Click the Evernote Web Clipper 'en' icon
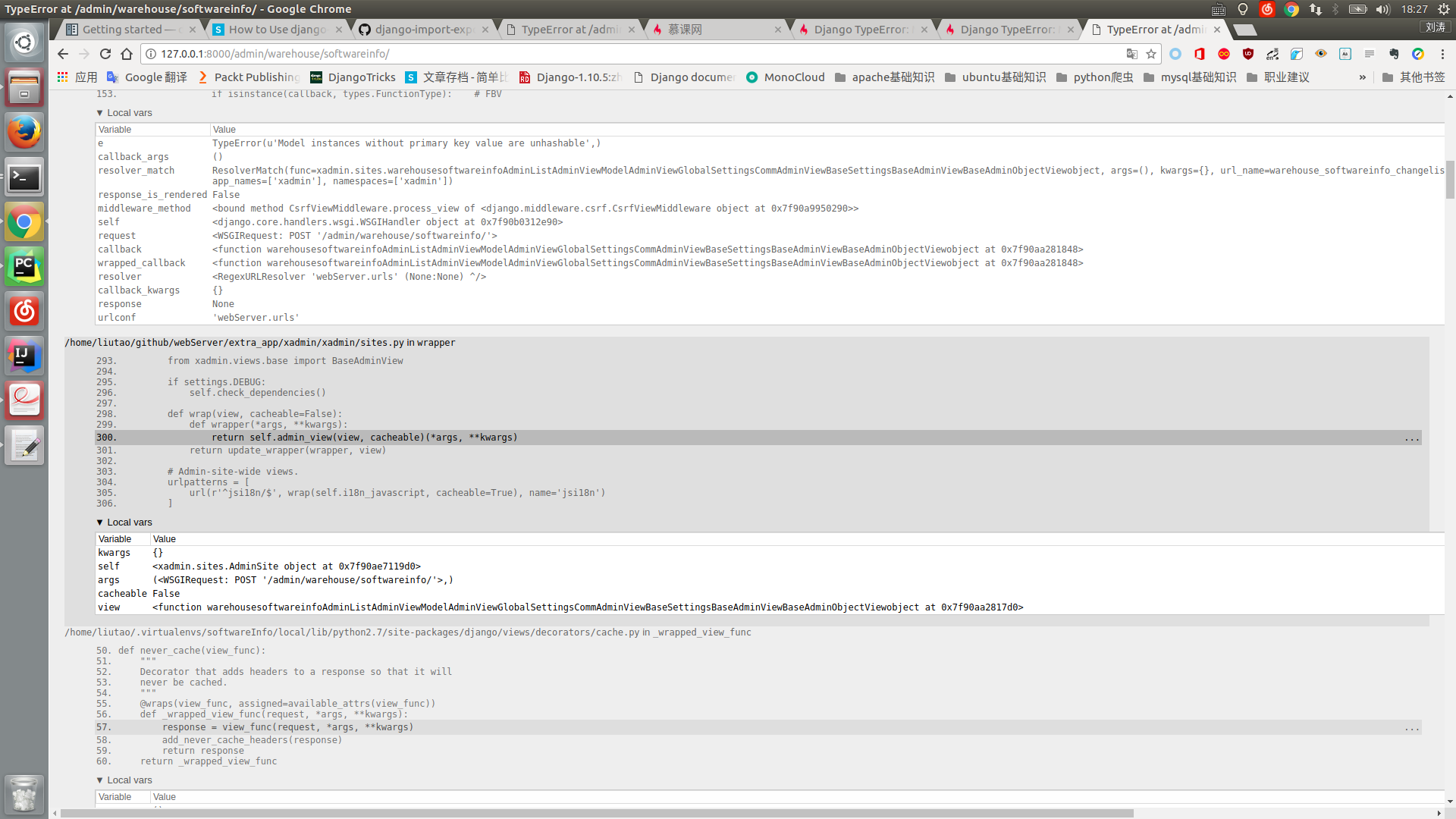 point(1272,54)
